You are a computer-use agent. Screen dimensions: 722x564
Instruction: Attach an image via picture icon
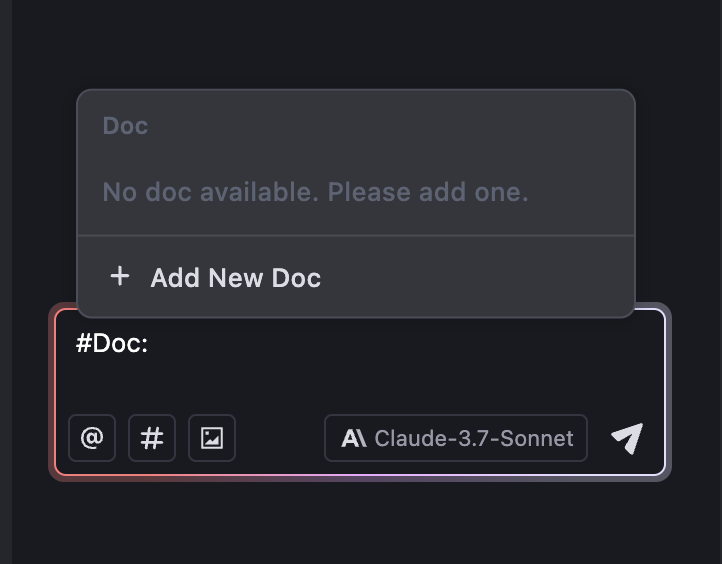tap(212, 438)
